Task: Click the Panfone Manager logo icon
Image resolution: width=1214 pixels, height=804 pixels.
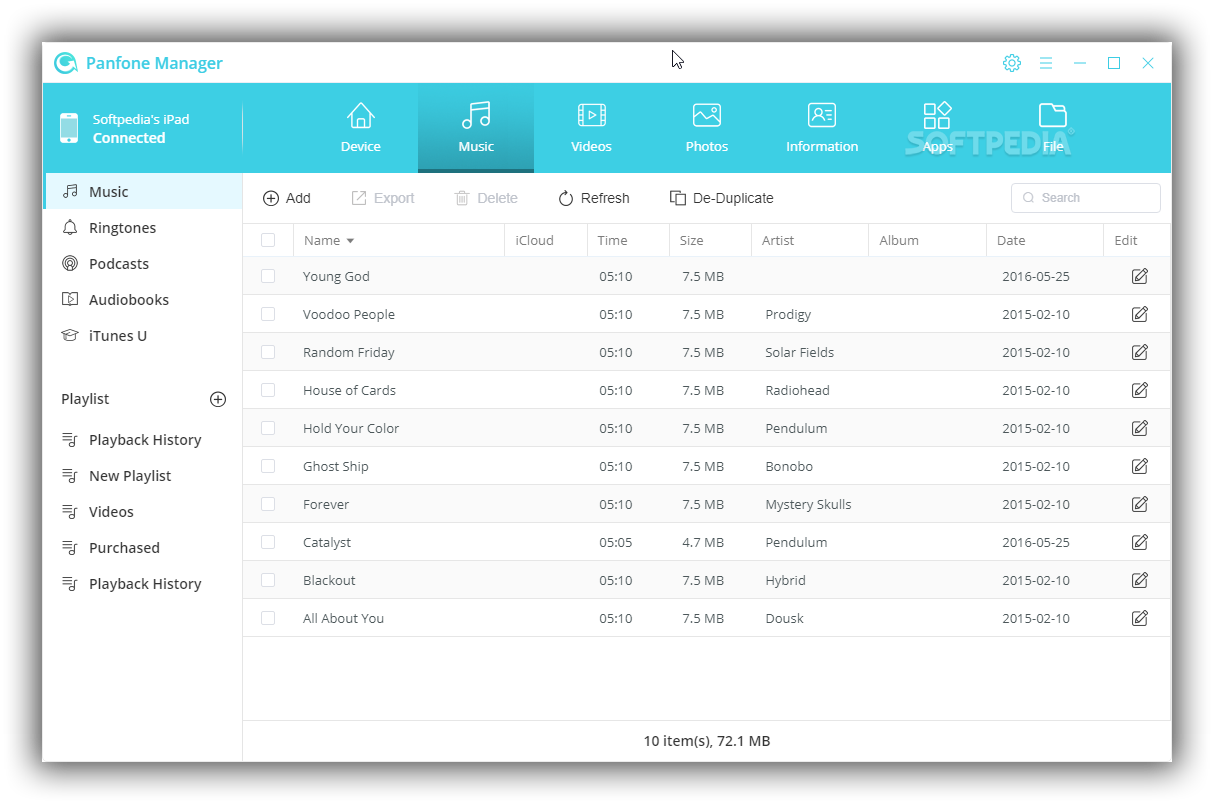Action: (x=66, y=63)
